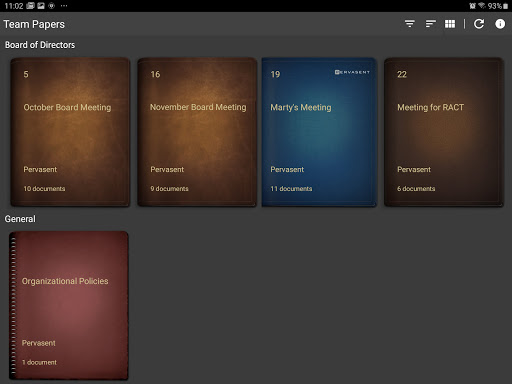The image size is (512, 384).
Task: Open the November Board Meeting book
Action: (197, 132)
